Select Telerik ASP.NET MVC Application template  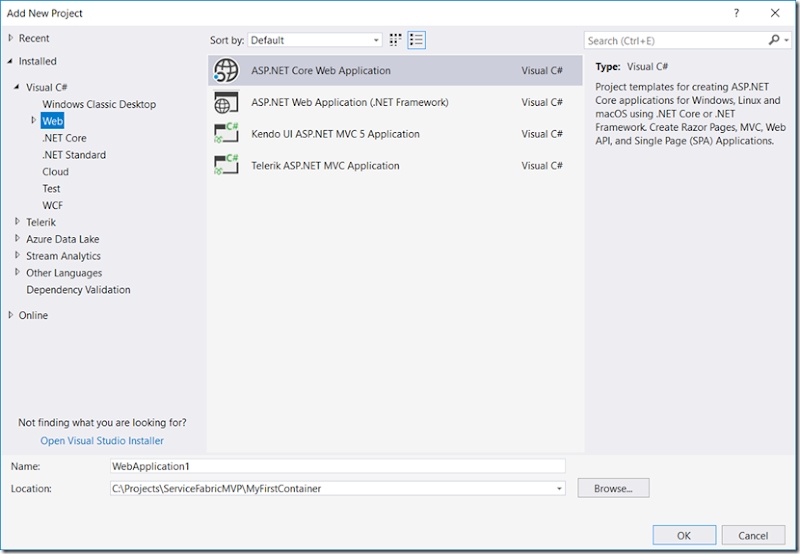coord(395,165)
